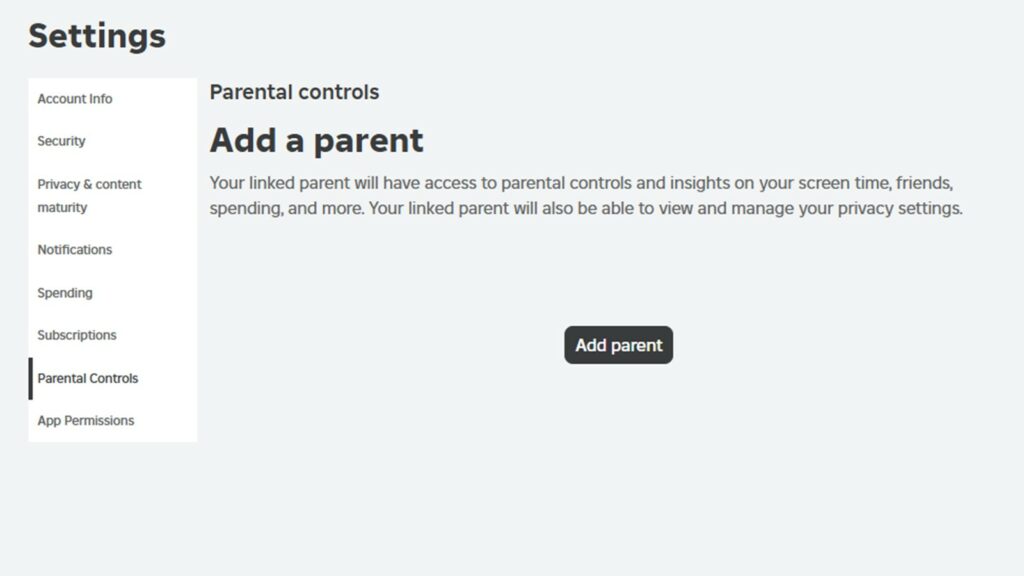Click the words 'screen time' in description
This screenshot has height=576, width=1024.
810,184
